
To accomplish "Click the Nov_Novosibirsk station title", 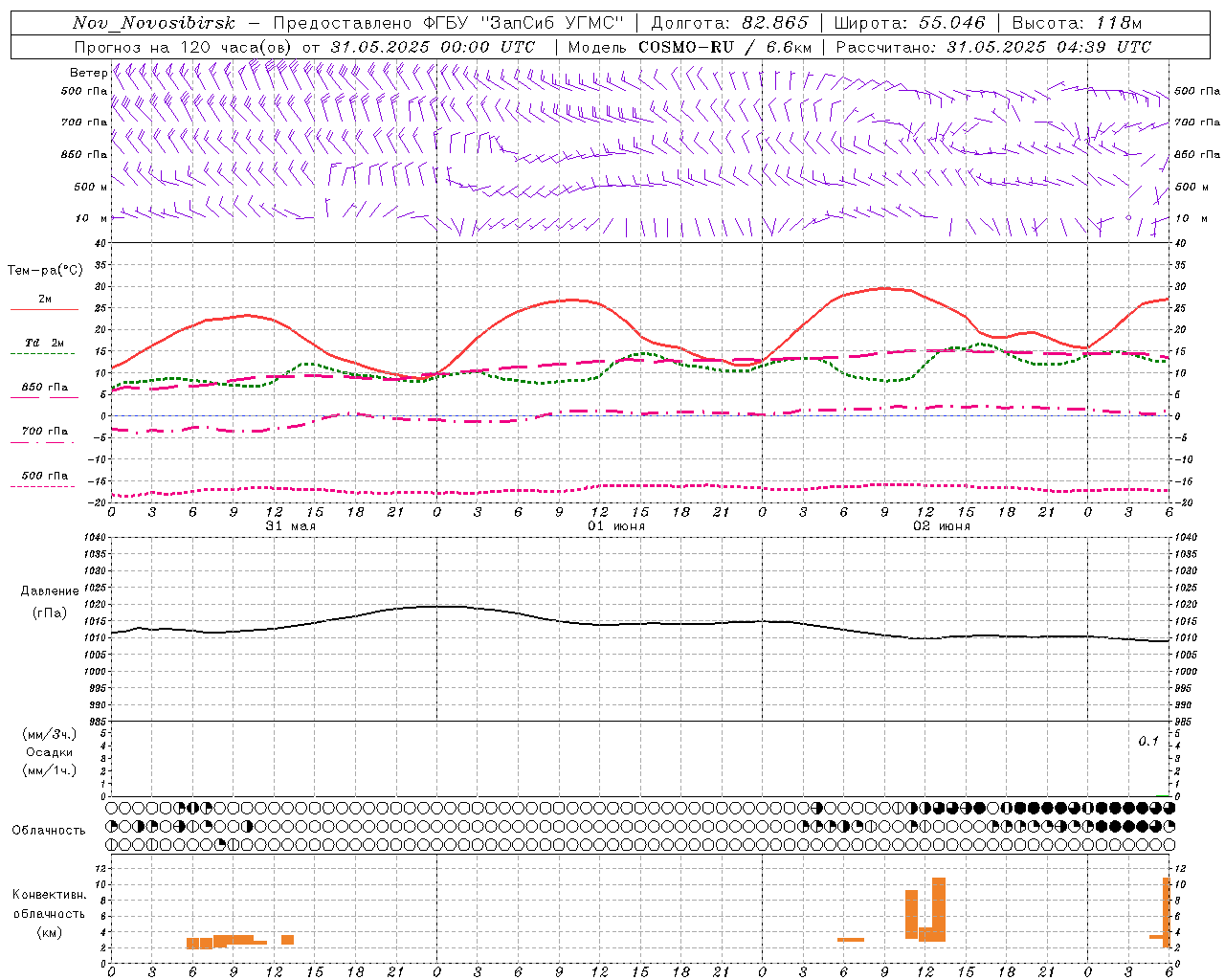I will pos(153,23).
